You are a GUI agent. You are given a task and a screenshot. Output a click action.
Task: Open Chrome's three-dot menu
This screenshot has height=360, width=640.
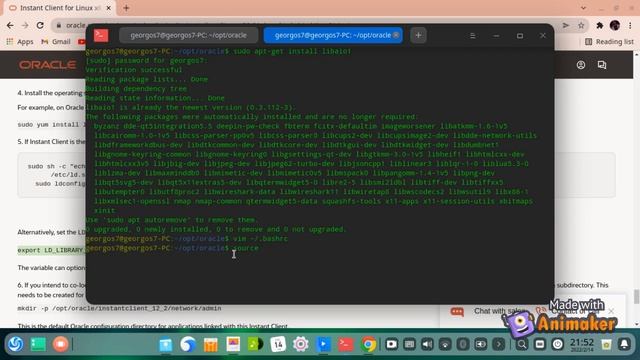pos(630,25)
